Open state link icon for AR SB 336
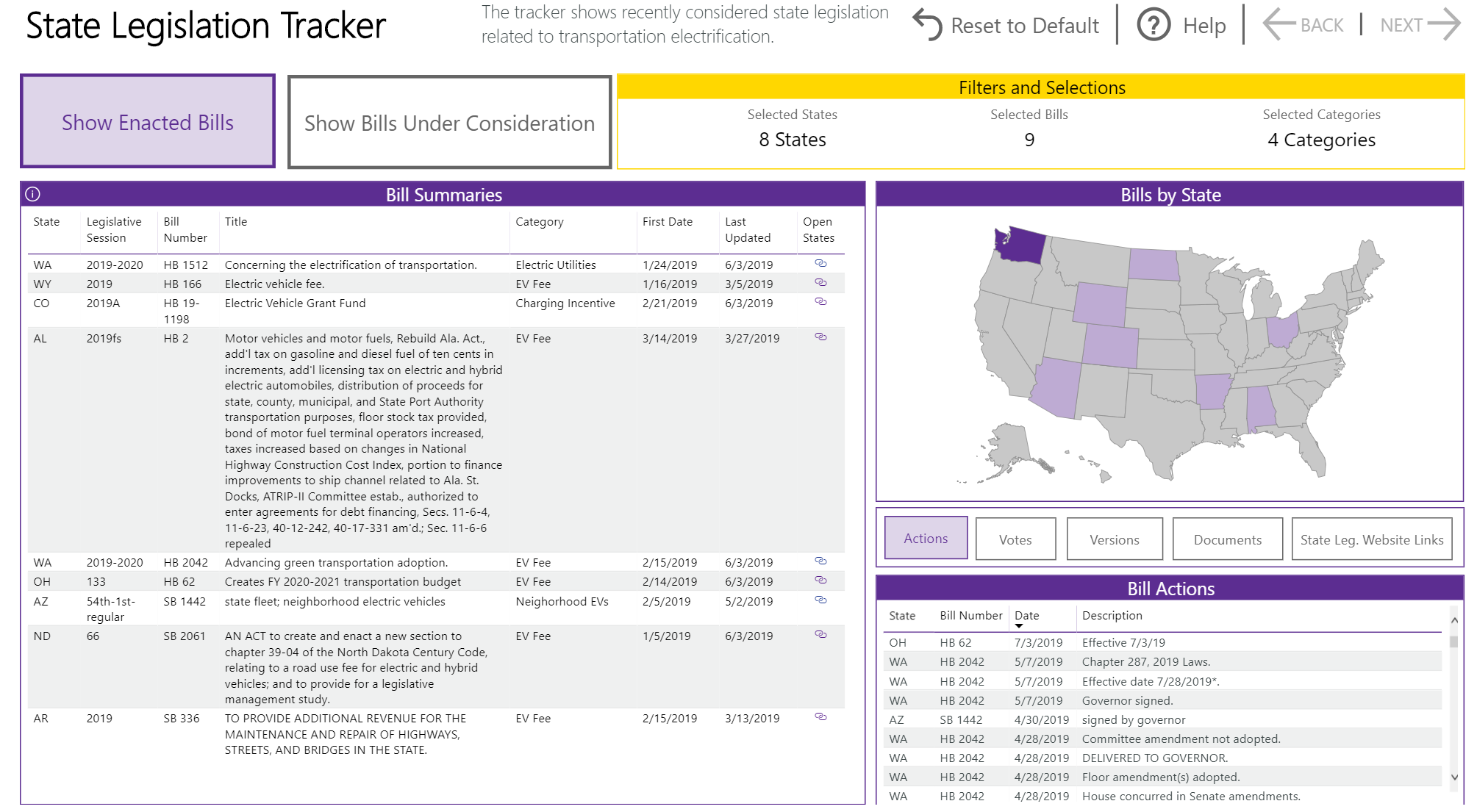This screenshot has height=812, width=1477. tap(820, 717)
